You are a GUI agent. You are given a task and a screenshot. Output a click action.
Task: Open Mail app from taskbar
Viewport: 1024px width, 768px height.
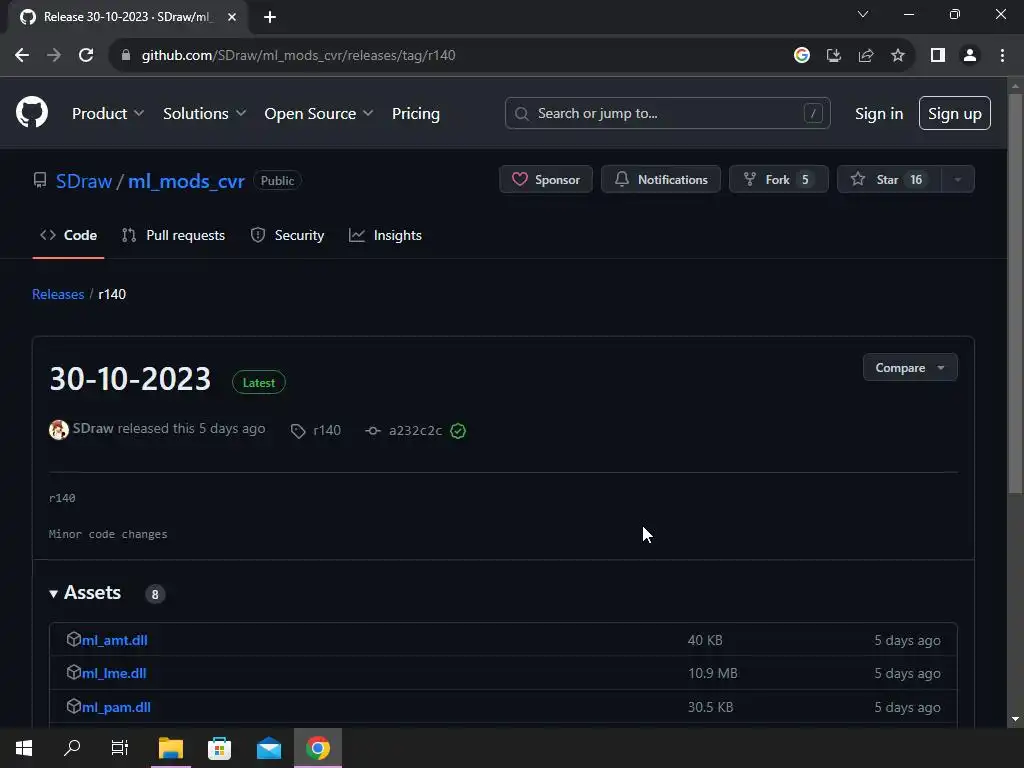pyautogui.click(x=269, y=748)
